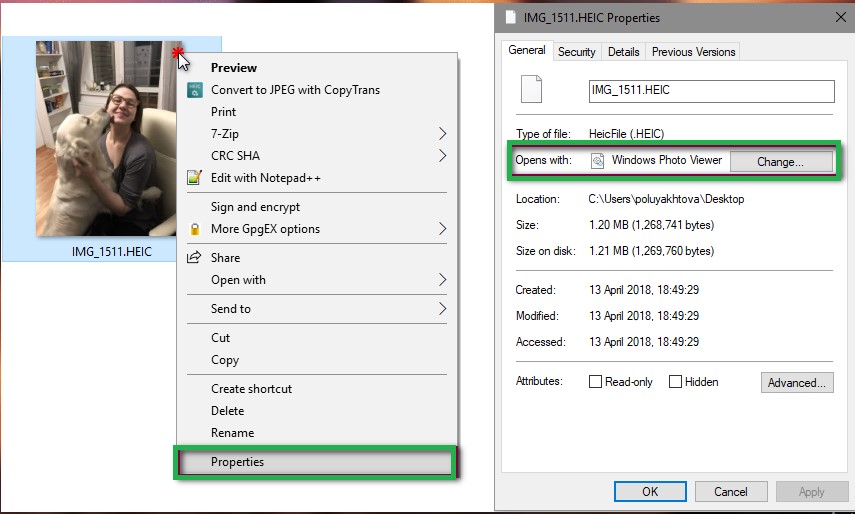Check the Hidden attribute checkbox
This screenshot has height=514, width=855.
click(x=675, y=382)
